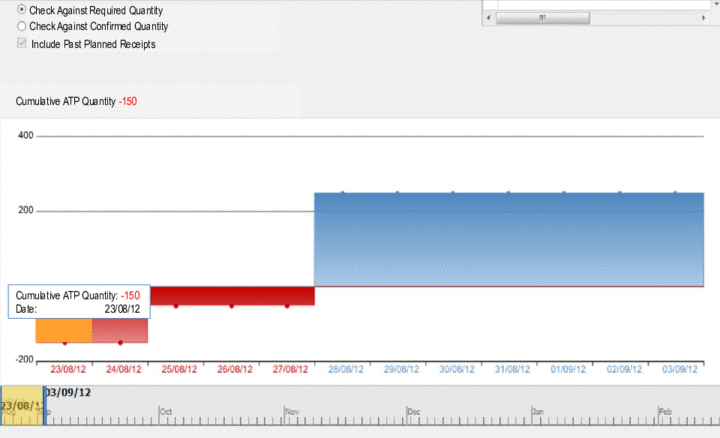Click the blue positive ATP area
The image size is (720, 438).
pos(508,240)
